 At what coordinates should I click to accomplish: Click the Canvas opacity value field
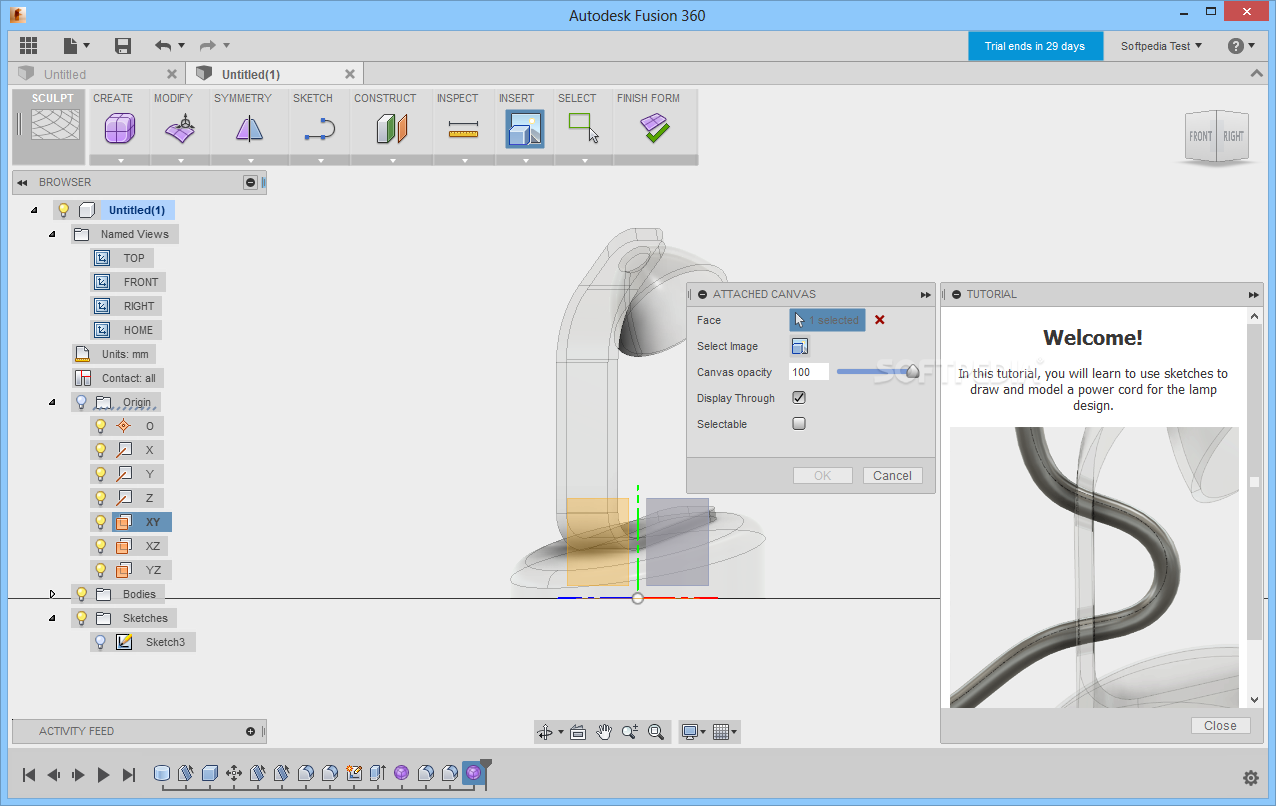point(808,372)
